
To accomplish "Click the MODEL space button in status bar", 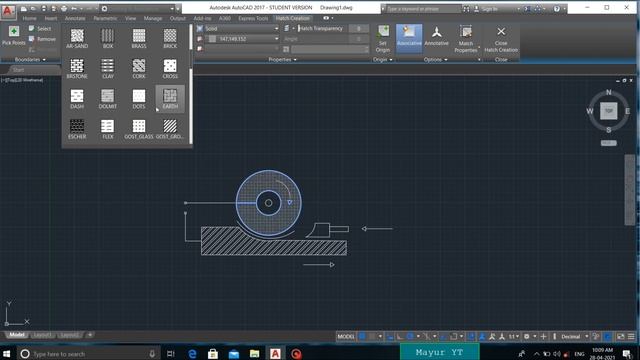I will pyautogui.click(x=346, y=336).
